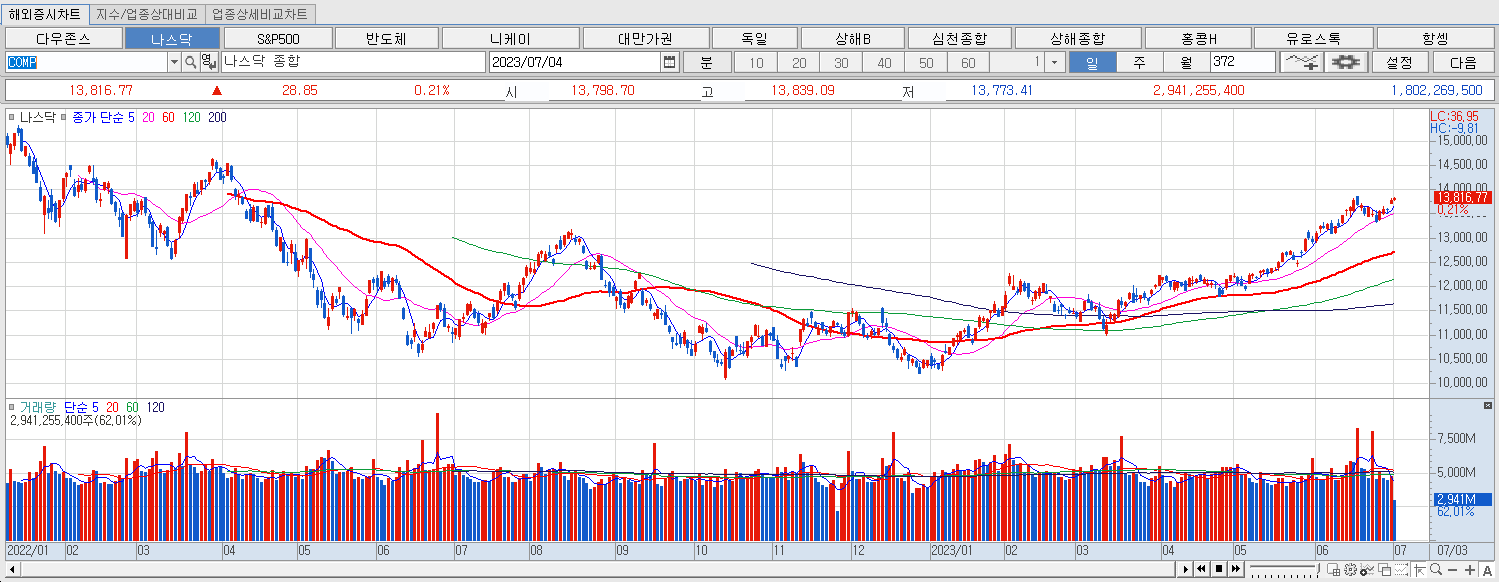Screen dimensions: 1499x582
Task: Select the text annotation tool (A) bottom right
Action: click(x=1487, y=571)
